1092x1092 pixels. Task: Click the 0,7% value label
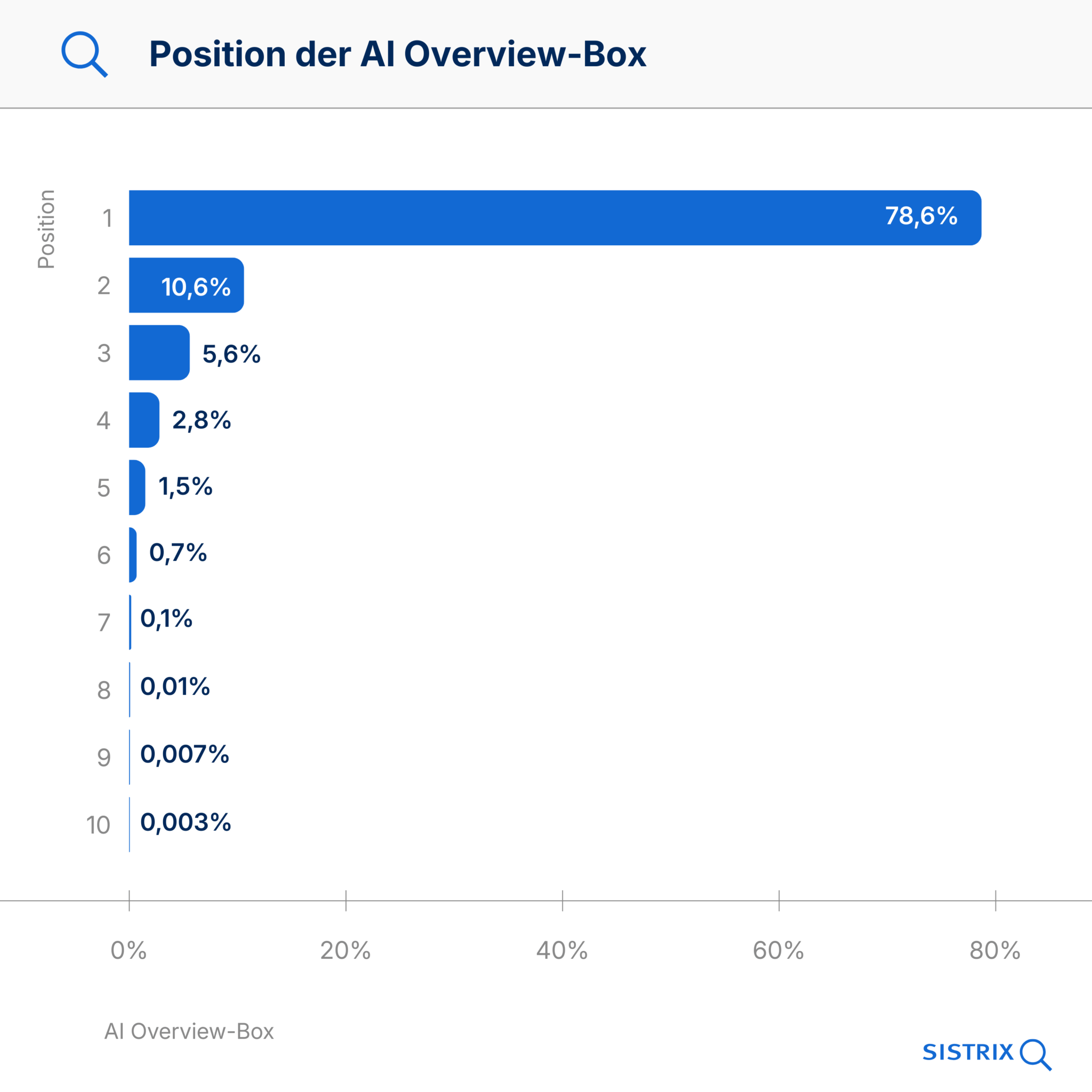tap(178, 553)
